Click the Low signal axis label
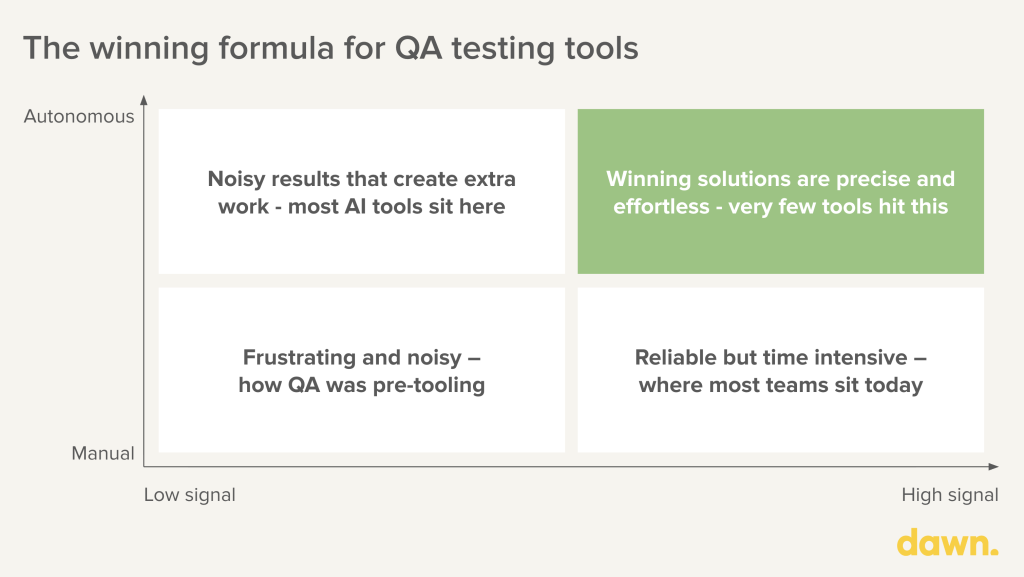The image size is (1024, 577). pyautogui.click(x=190, y=495)
